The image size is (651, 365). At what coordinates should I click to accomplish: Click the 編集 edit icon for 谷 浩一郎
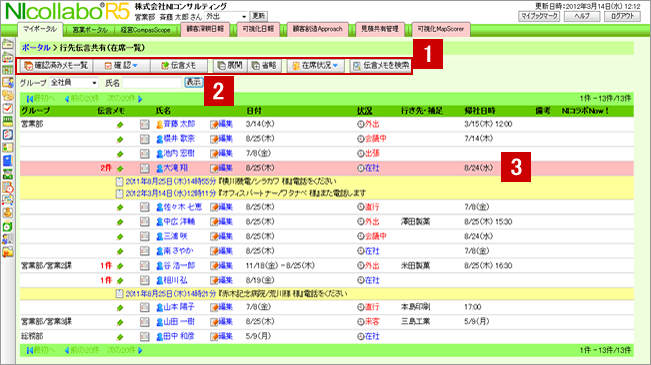[221, 266]
